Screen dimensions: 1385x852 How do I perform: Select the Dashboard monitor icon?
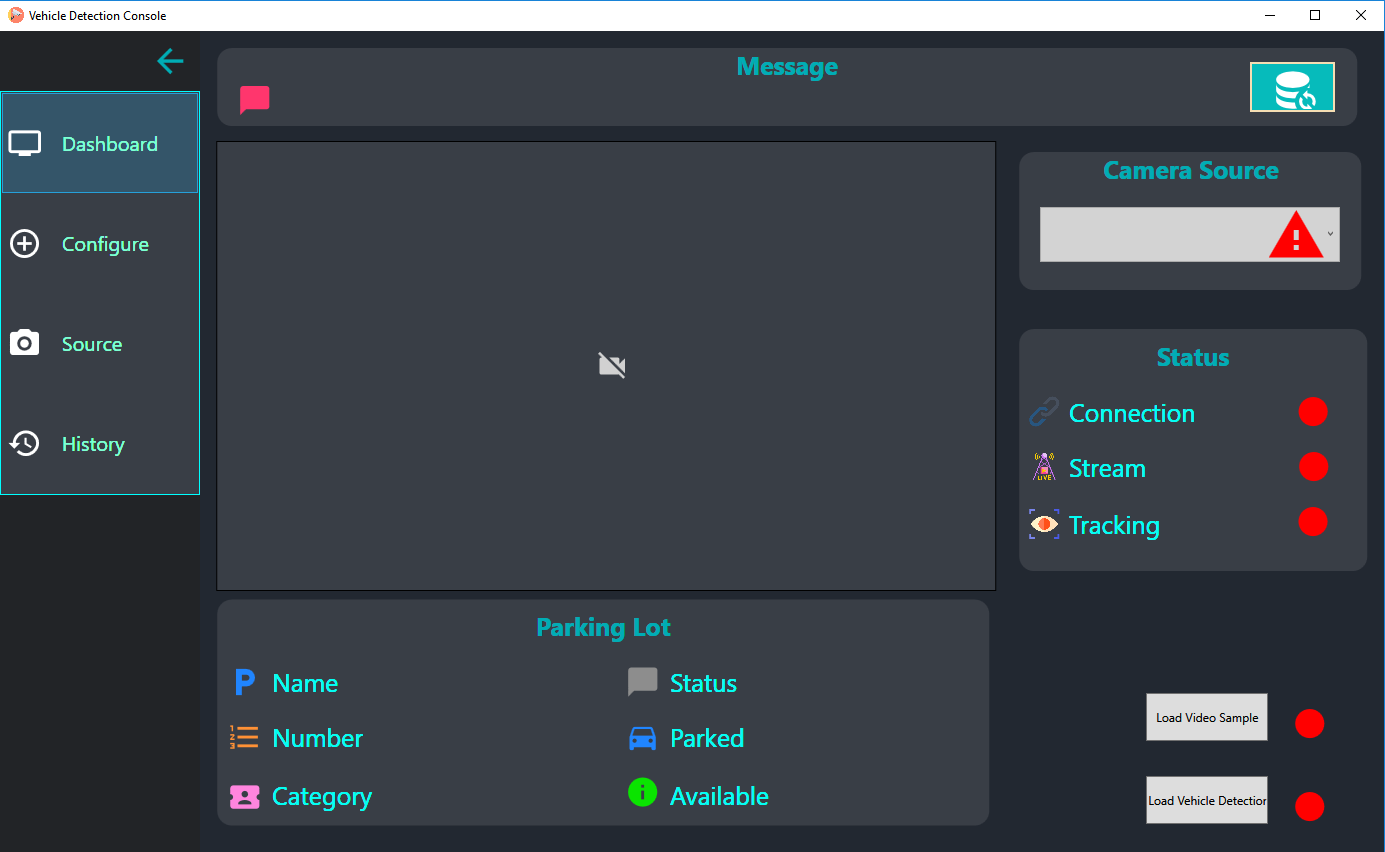pyautogui.click(x=24, y=142)
